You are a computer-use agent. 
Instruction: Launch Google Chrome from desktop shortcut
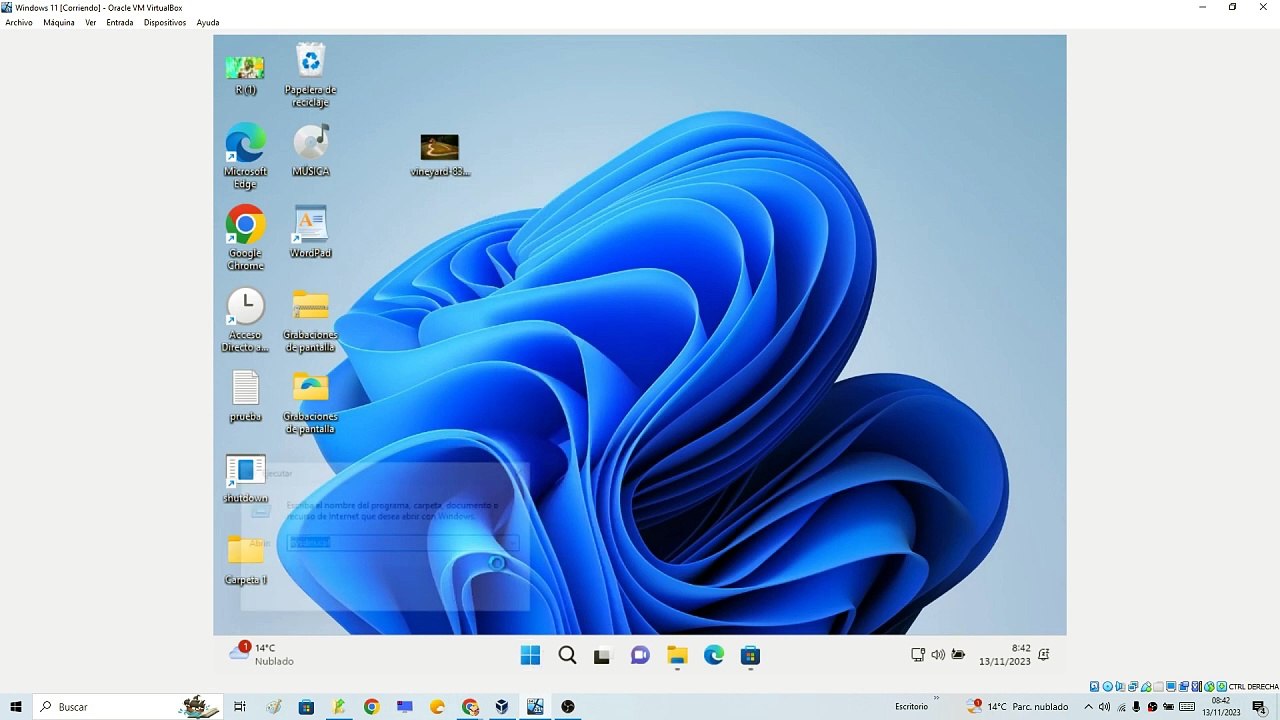tap(245, 238)
